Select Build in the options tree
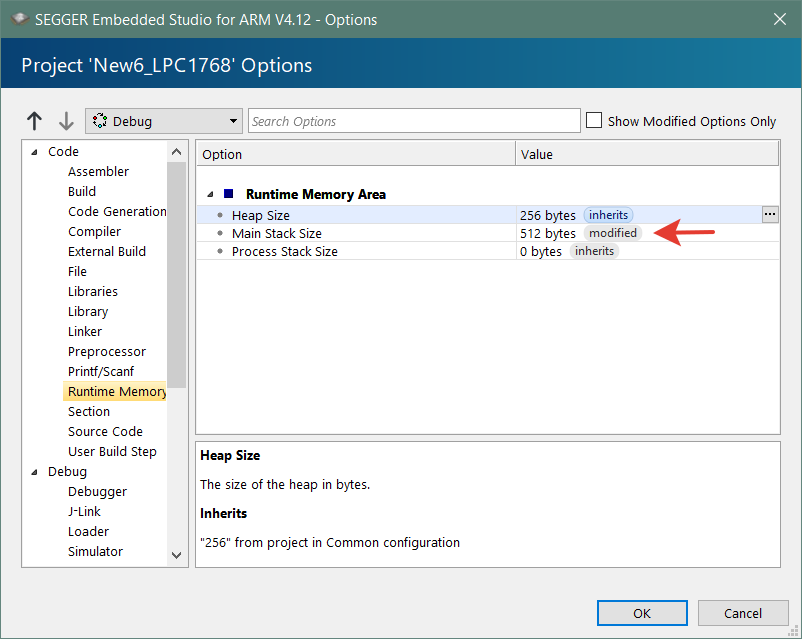Viewport: 802px width, 639px height. click(82, 191)
